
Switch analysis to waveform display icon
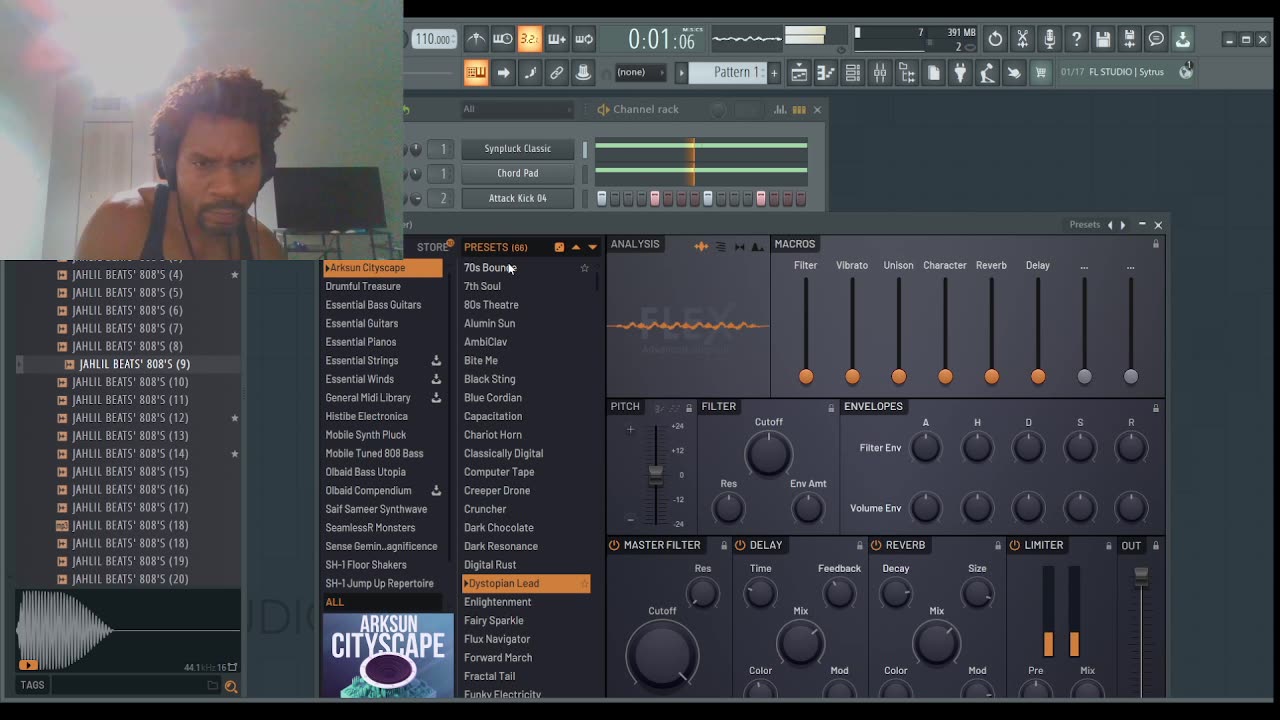pos(701,246)
